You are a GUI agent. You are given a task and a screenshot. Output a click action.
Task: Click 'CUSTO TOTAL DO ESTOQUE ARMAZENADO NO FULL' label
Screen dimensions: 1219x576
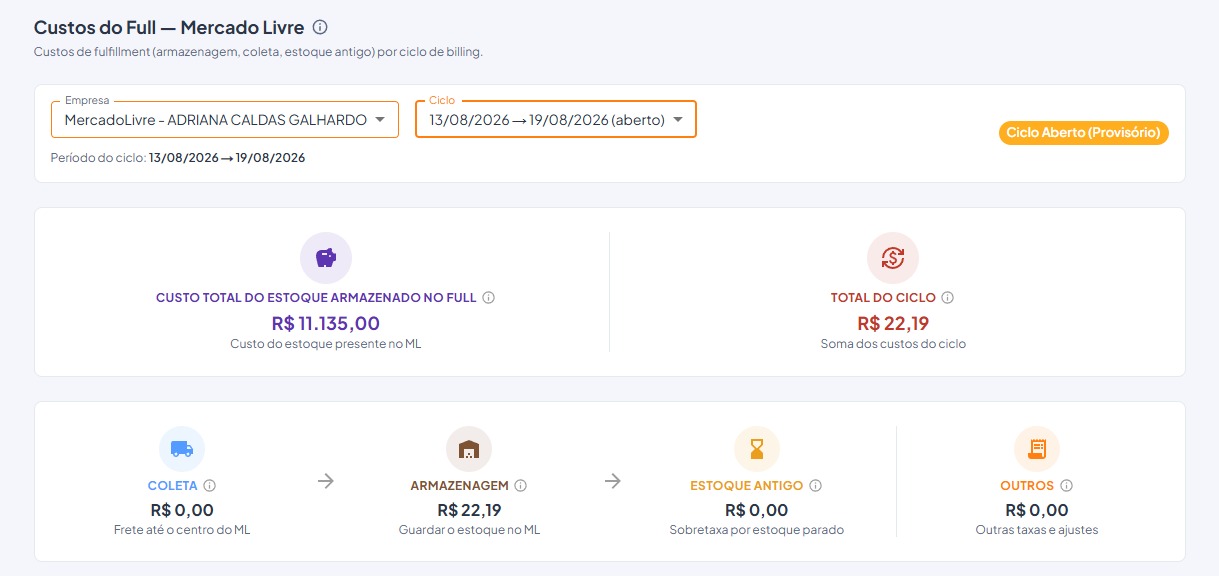click(316, 298)
